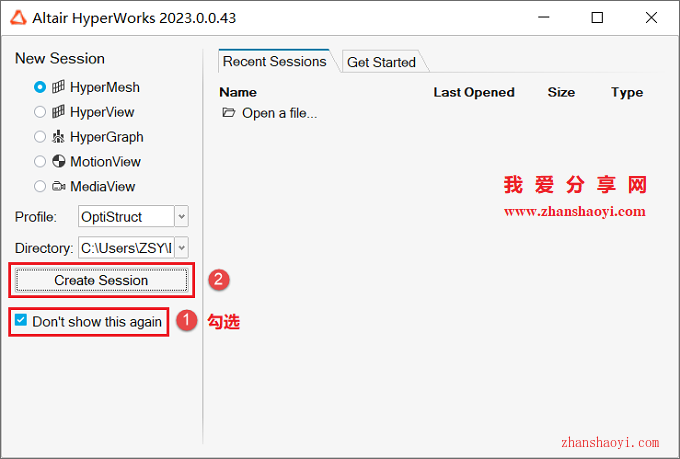
Task: Sort by the Name column header
Action: point(238,92)
